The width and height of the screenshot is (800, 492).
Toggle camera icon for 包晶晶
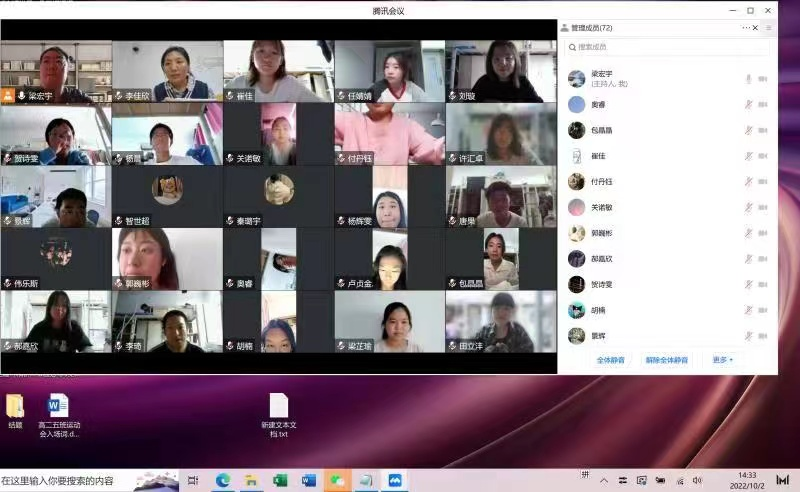coord(763,130)
